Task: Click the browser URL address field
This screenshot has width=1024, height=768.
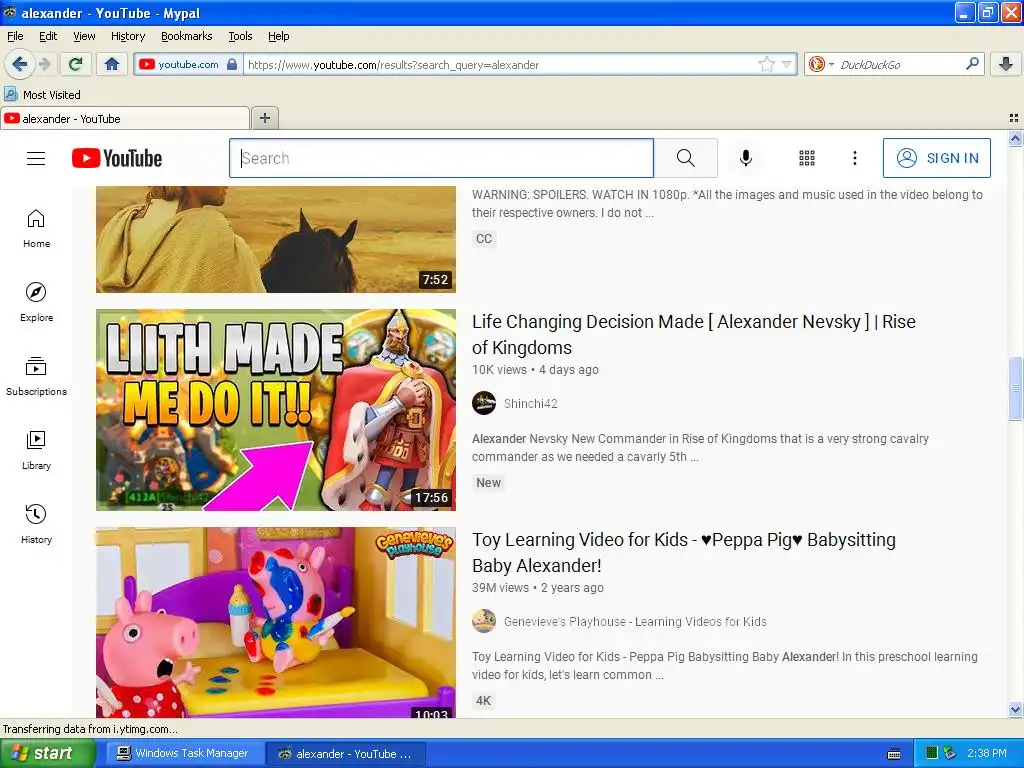Action: coord(500,65)
